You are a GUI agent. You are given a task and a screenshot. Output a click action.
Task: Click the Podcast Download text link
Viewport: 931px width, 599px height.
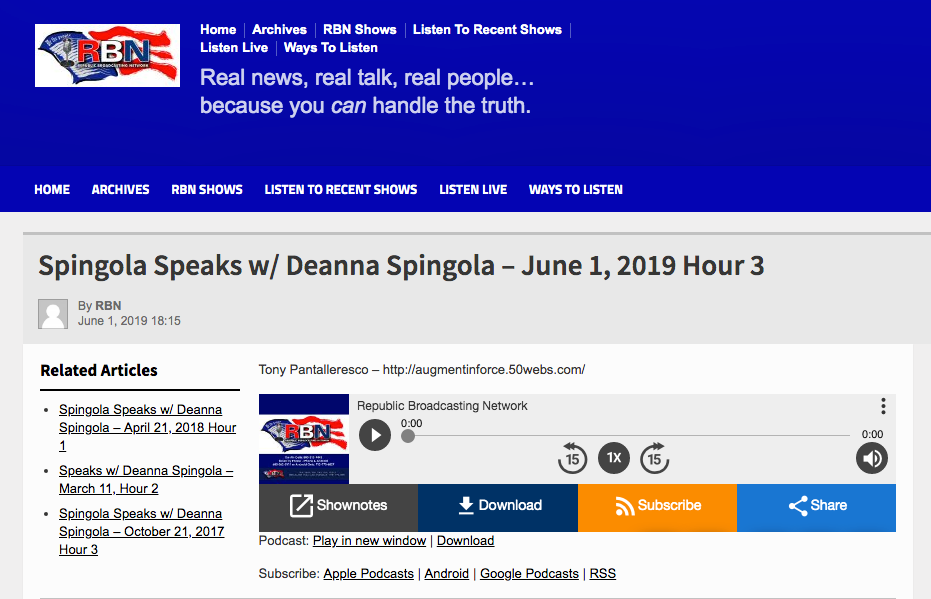coord(466,541)
